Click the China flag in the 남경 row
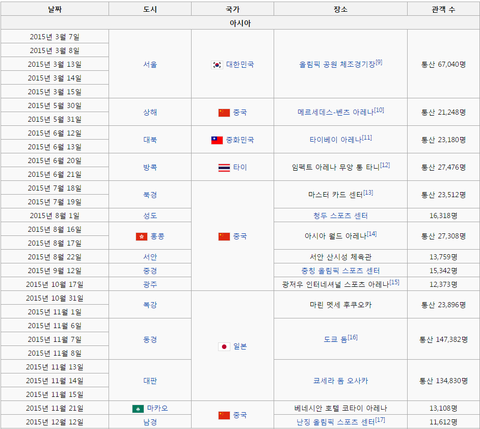 pyautogui.click(x=224, y=415)
